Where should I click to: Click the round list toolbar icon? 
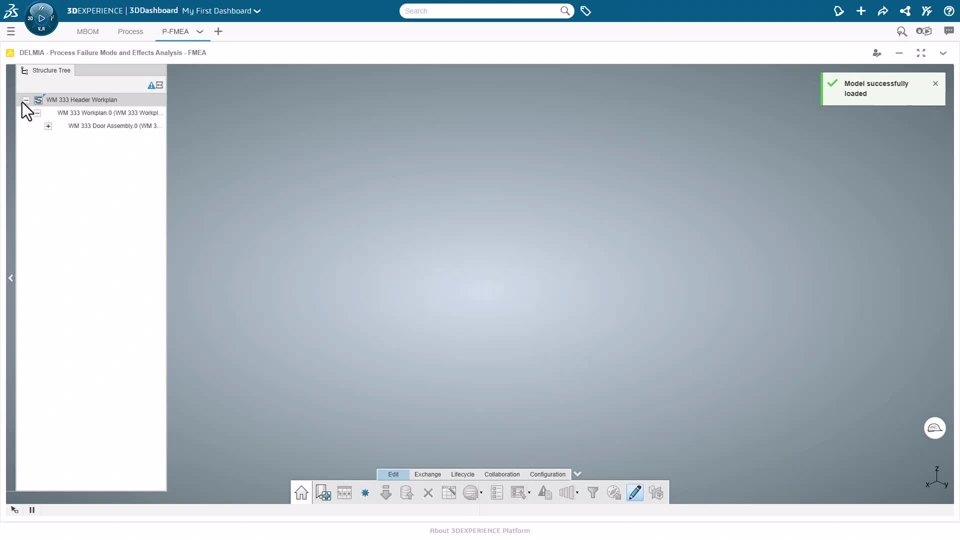(x=470, y=493)
